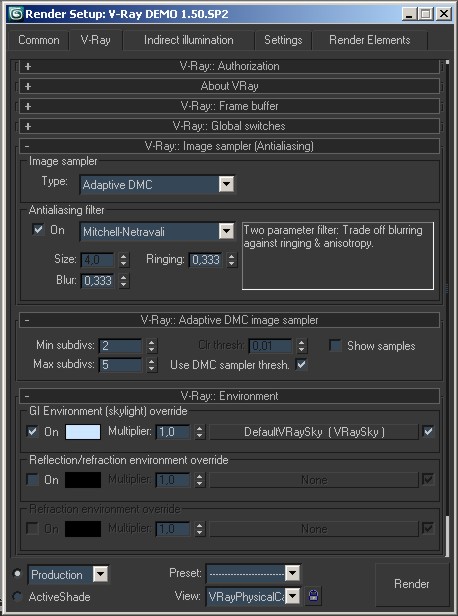Select the ActiveShade radio button
The image size is (458, 616).
click(x=17, y=596)
